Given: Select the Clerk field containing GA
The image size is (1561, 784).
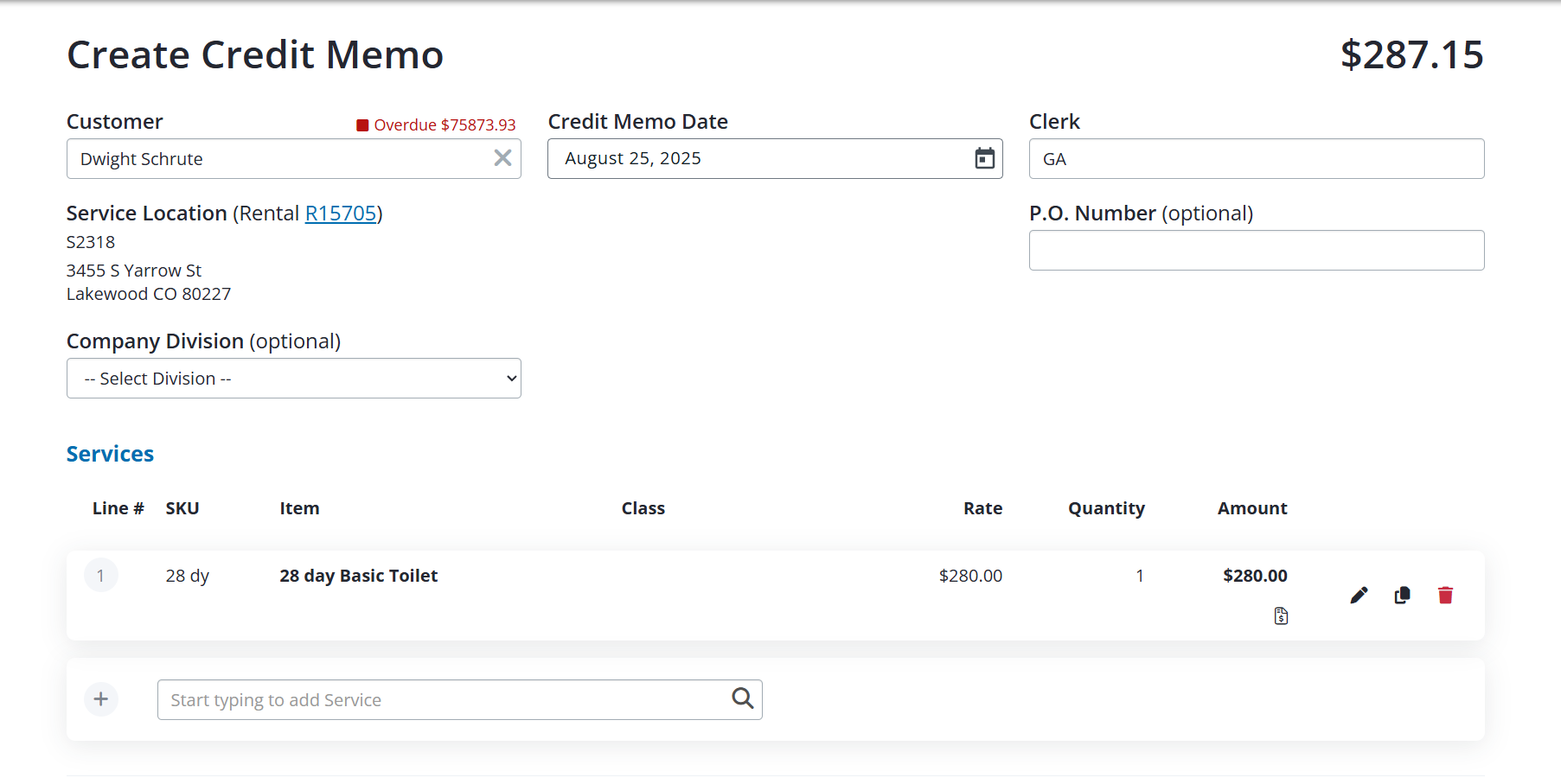Looking at the screenshot, I should (1256, 158).
